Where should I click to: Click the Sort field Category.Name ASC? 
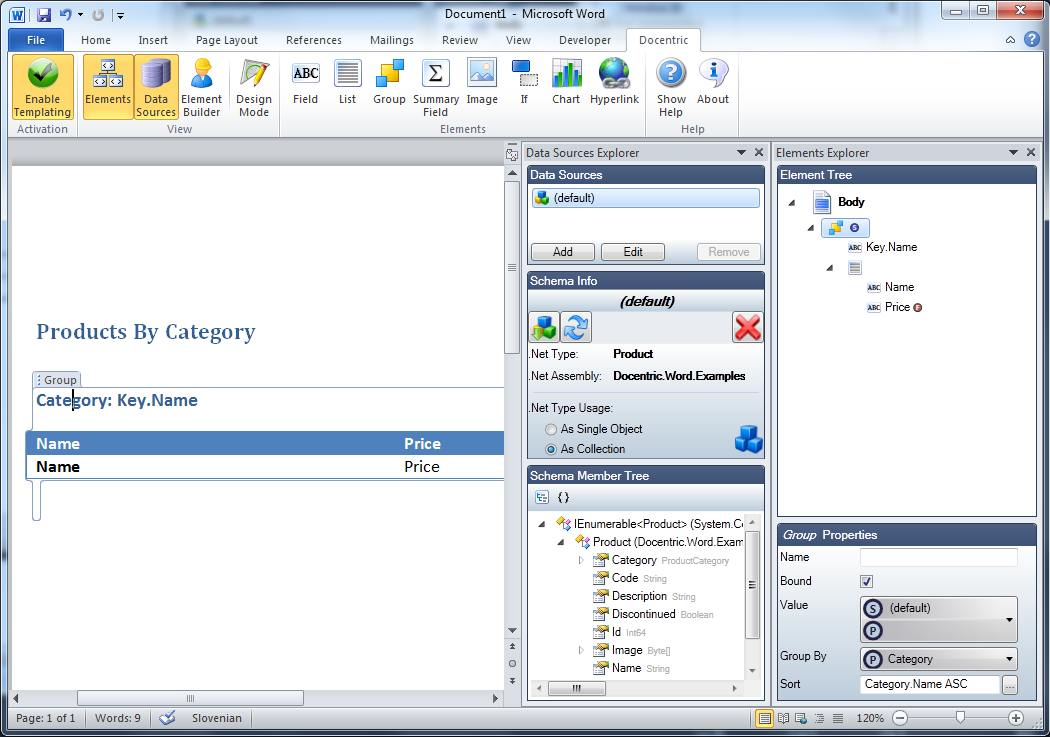tap(929, 684)
